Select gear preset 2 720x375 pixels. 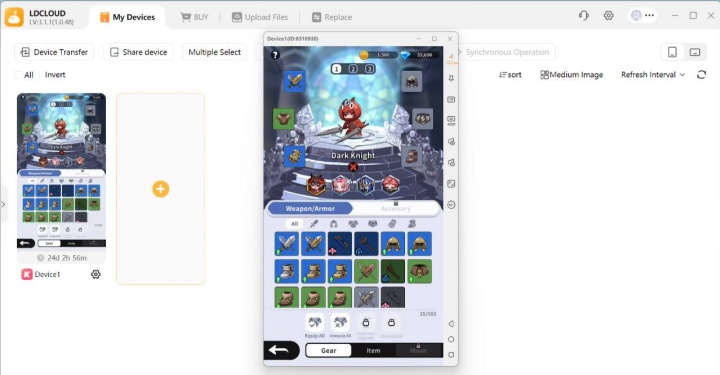tap(353, 69)
